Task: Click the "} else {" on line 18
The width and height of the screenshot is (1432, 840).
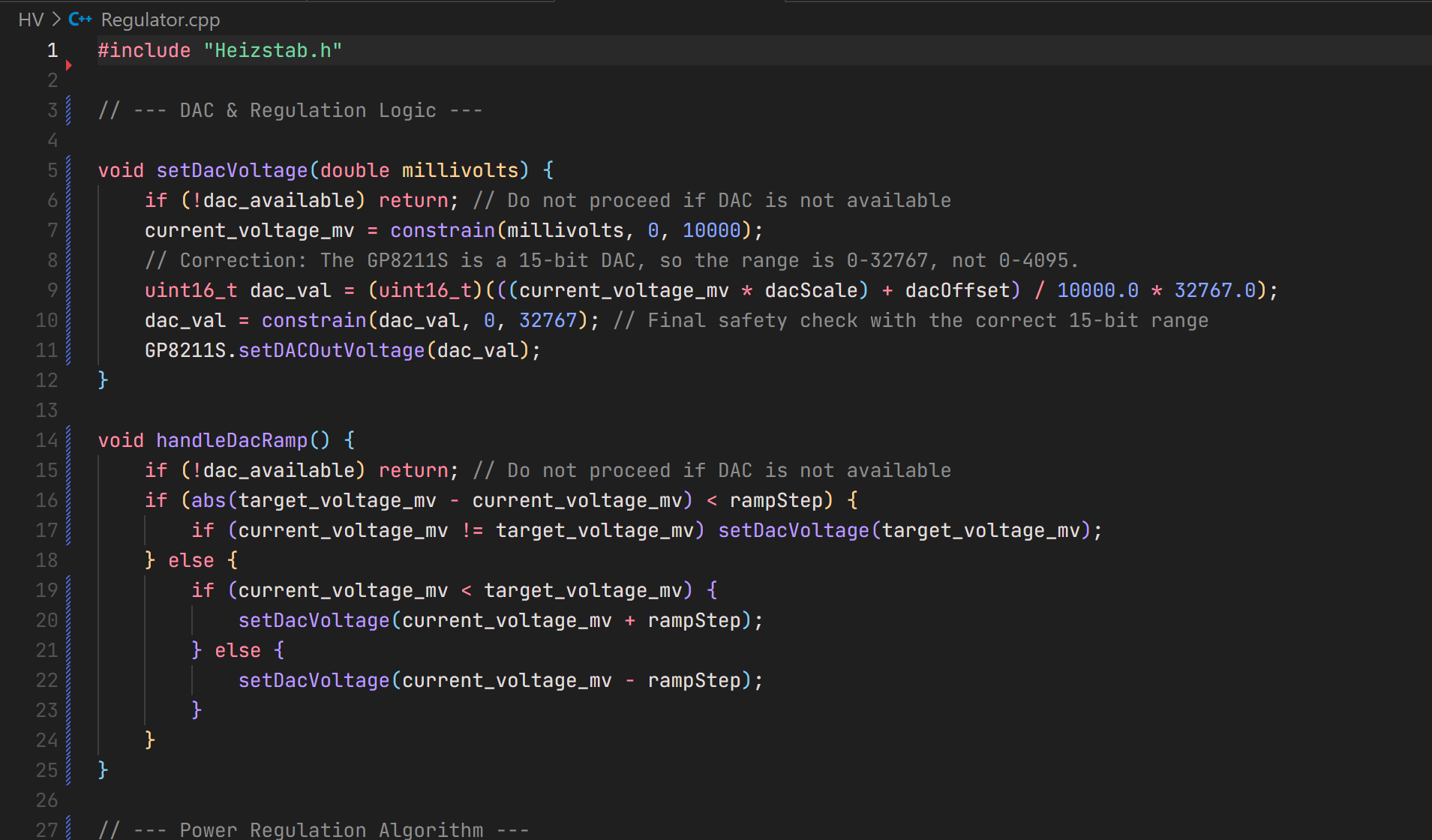Action: (191, 560)
